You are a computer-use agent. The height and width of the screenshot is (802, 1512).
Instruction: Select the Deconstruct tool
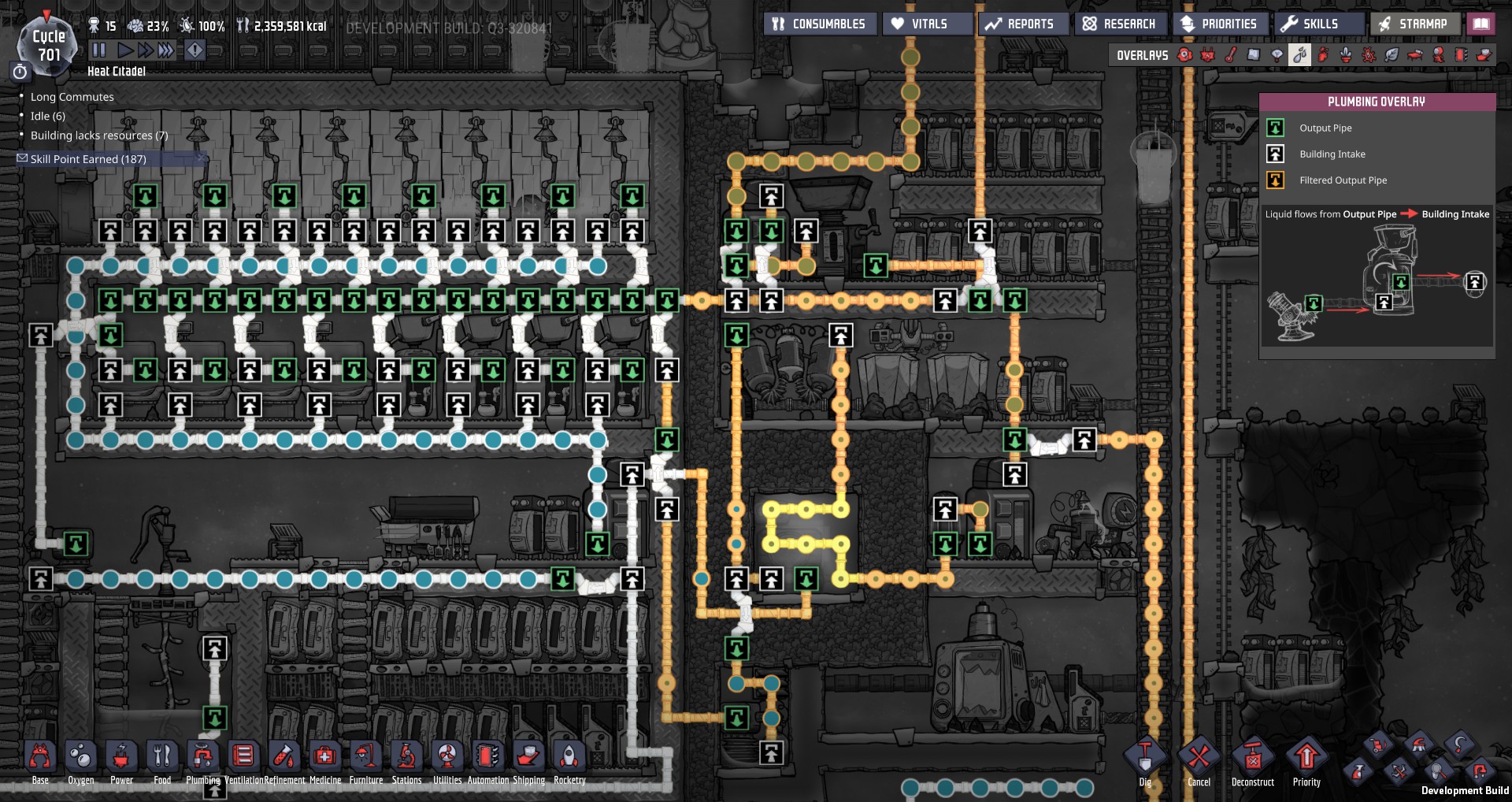pos(1252,759)
